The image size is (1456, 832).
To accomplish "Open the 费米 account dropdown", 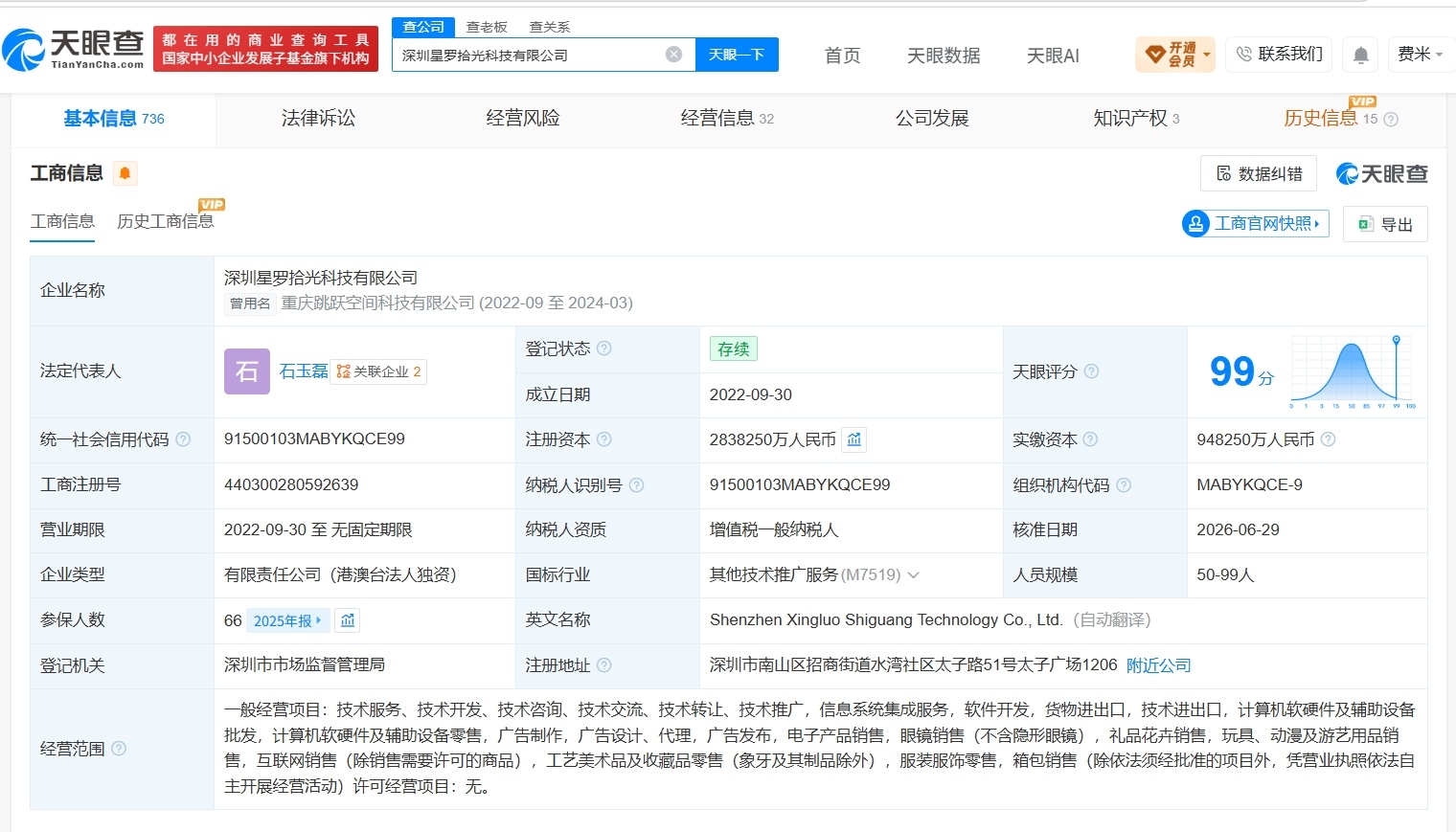I will [1420, 55].
